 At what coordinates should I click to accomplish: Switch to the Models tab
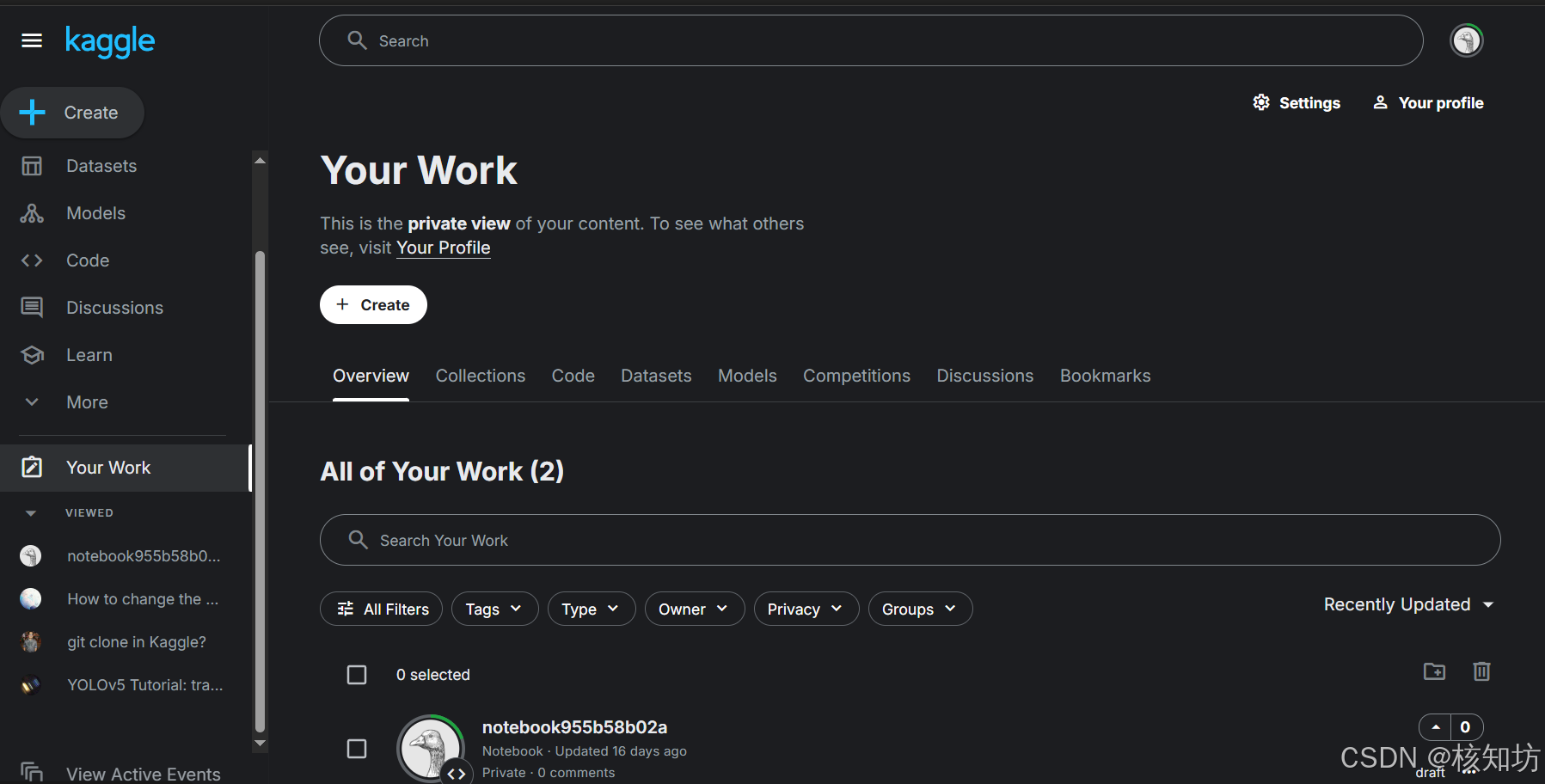click(747, 376)
